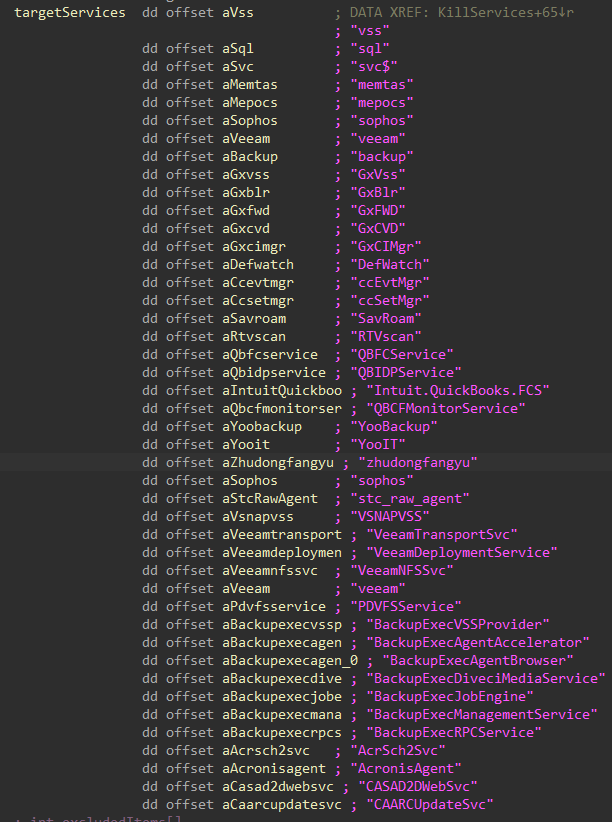
Task: Click the aGxblr offset symbol
Action: [x=246, y=193]
